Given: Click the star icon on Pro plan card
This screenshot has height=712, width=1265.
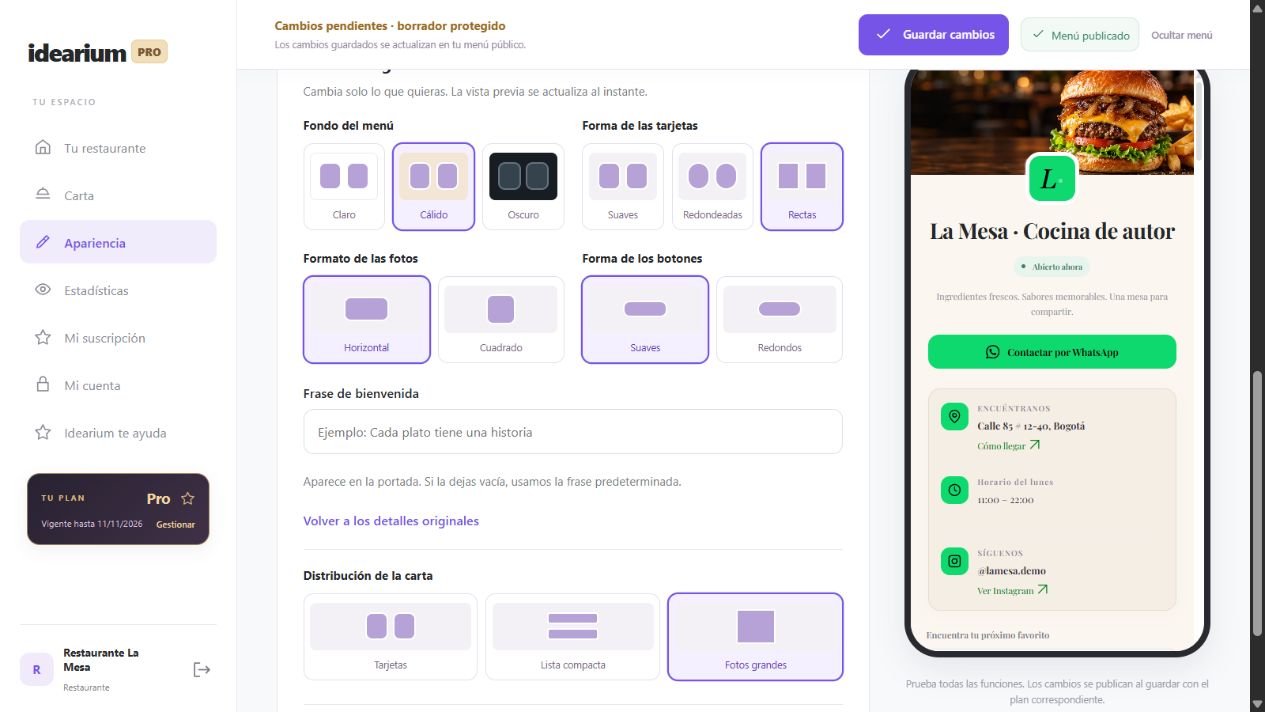Looking at the screenshot, I should click(x=187, y=498).
